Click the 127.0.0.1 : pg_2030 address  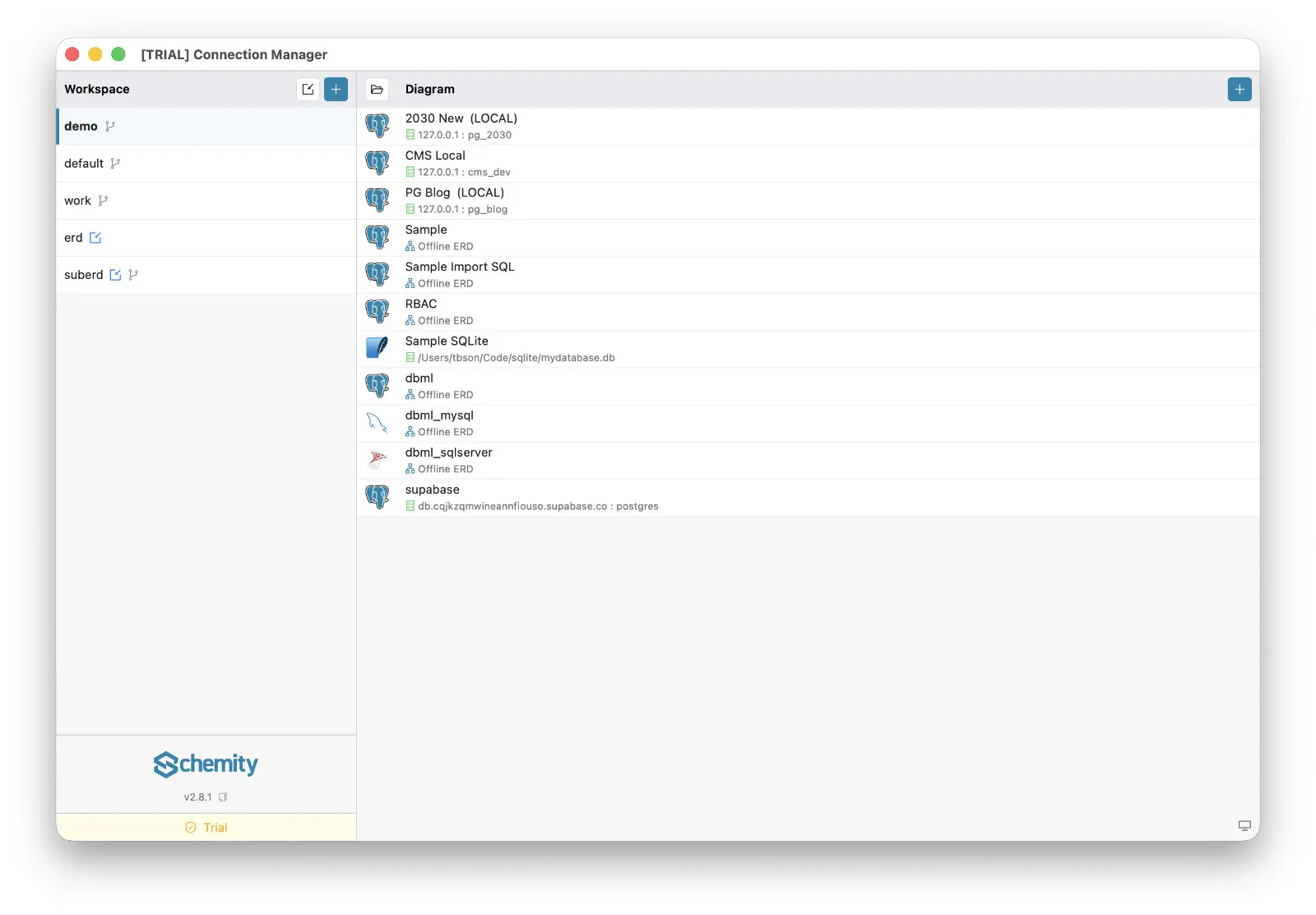[465, 135]
